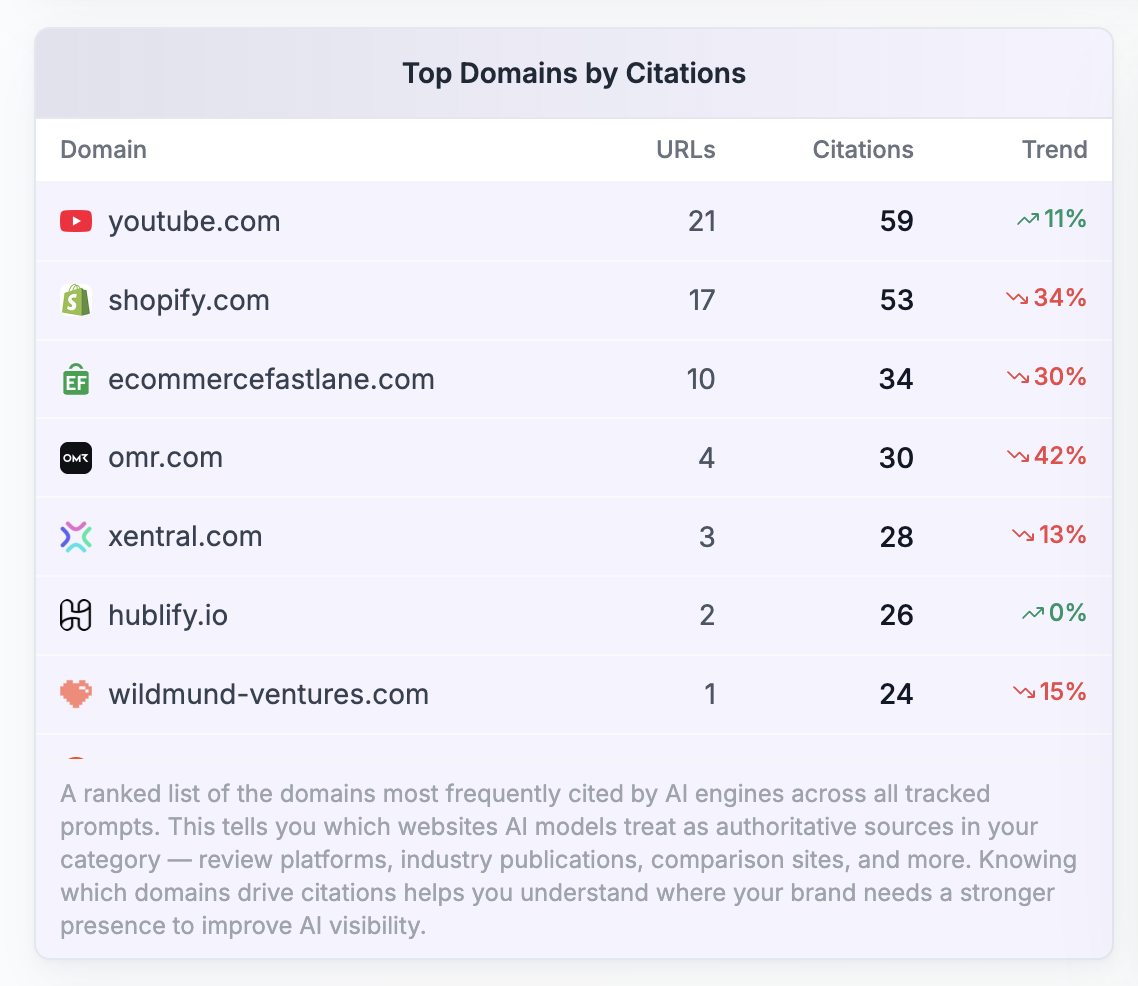Image resolution: width=1138 pixels, height=986 pixels.
Task: Click the Top Domains by Citations title
Action: [573, 73]
